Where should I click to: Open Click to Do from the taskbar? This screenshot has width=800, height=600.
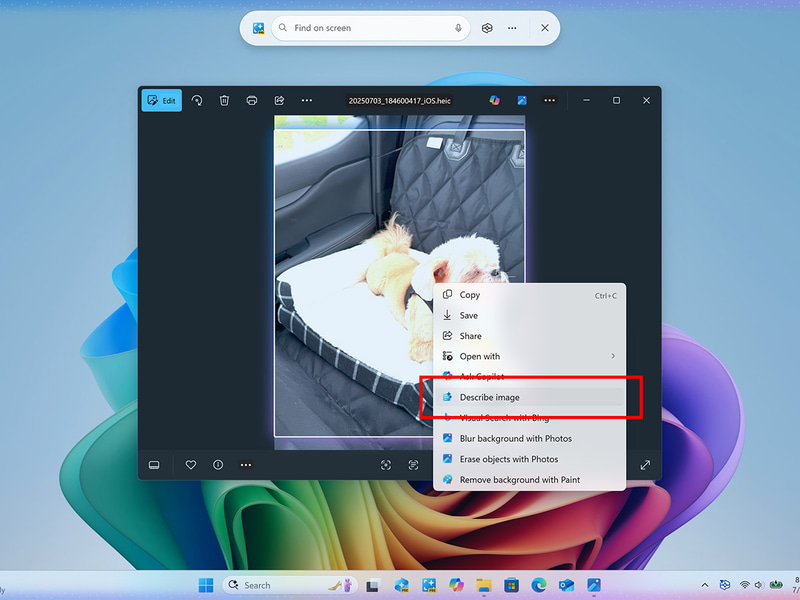429,585
